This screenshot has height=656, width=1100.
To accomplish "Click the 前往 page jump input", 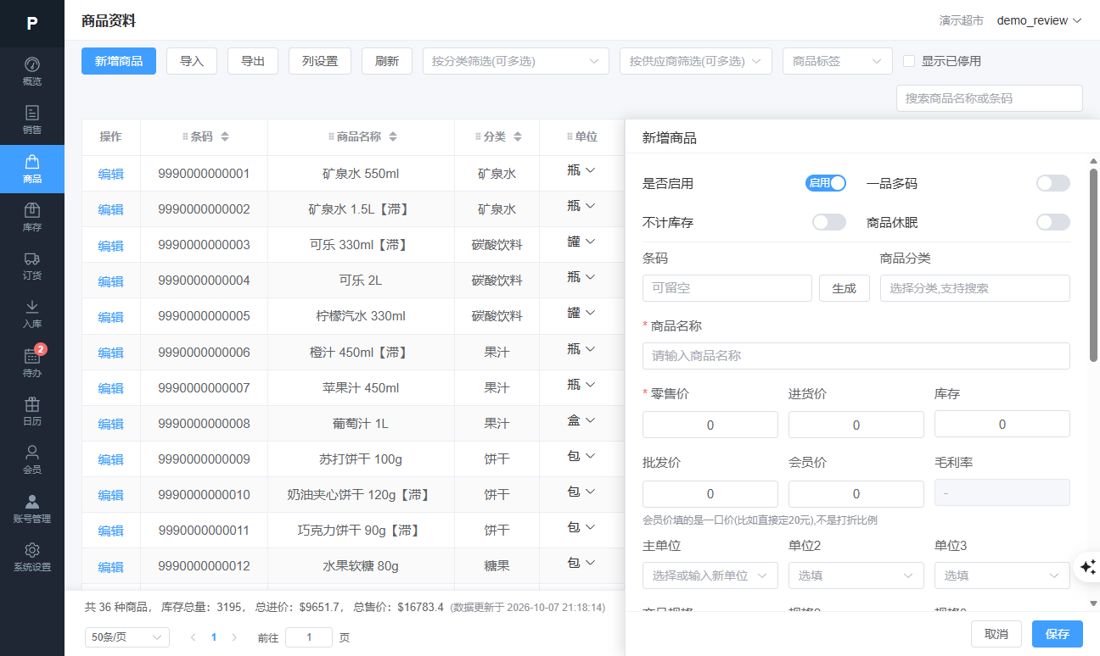I will pos(309,637).
